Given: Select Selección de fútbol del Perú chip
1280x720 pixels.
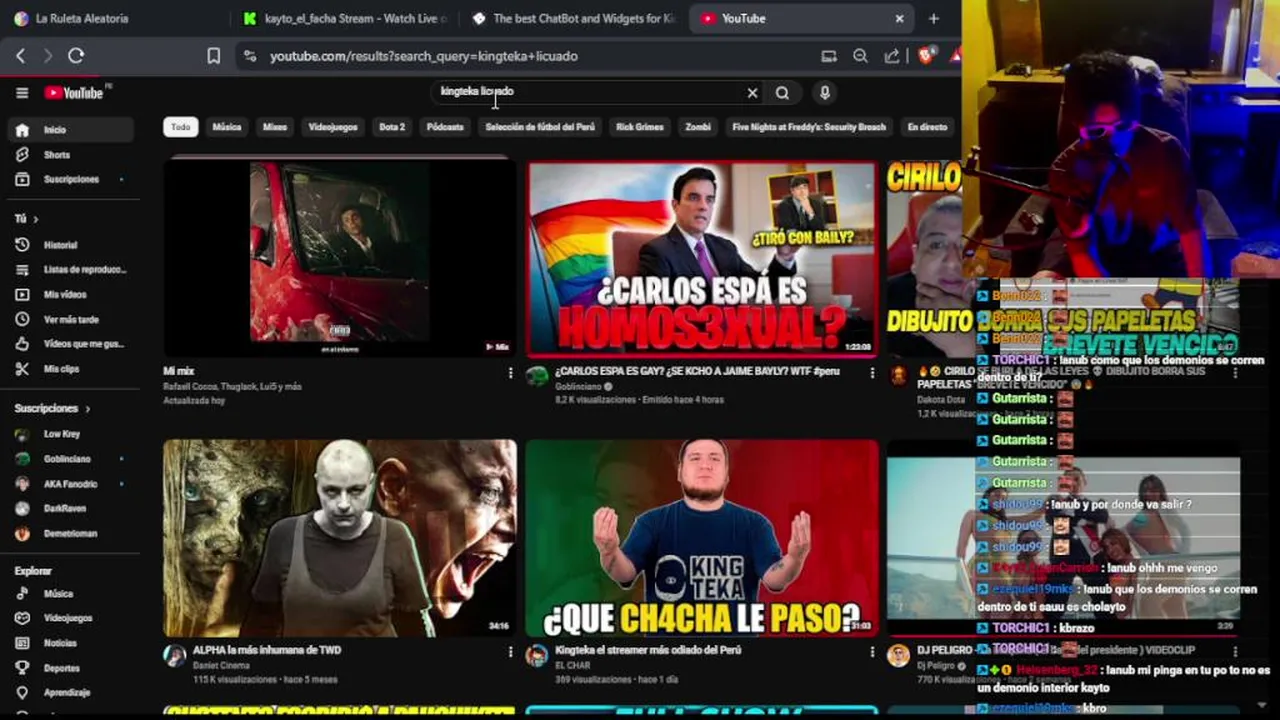Looking at the screenshot, I should click(x=540, y=127).
